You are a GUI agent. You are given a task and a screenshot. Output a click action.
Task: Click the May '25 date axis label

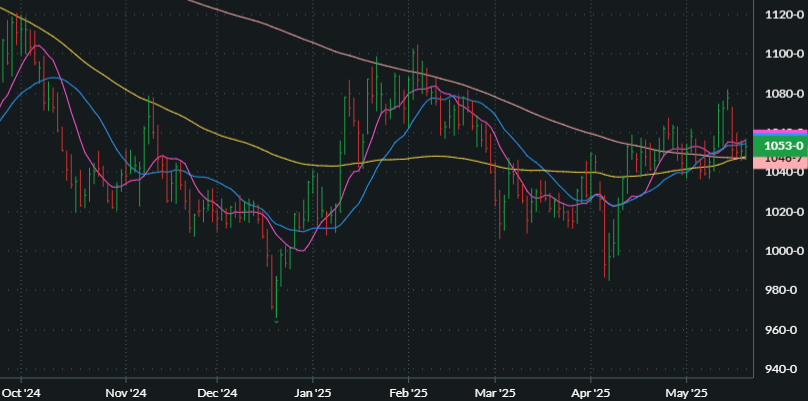[686, 393]
